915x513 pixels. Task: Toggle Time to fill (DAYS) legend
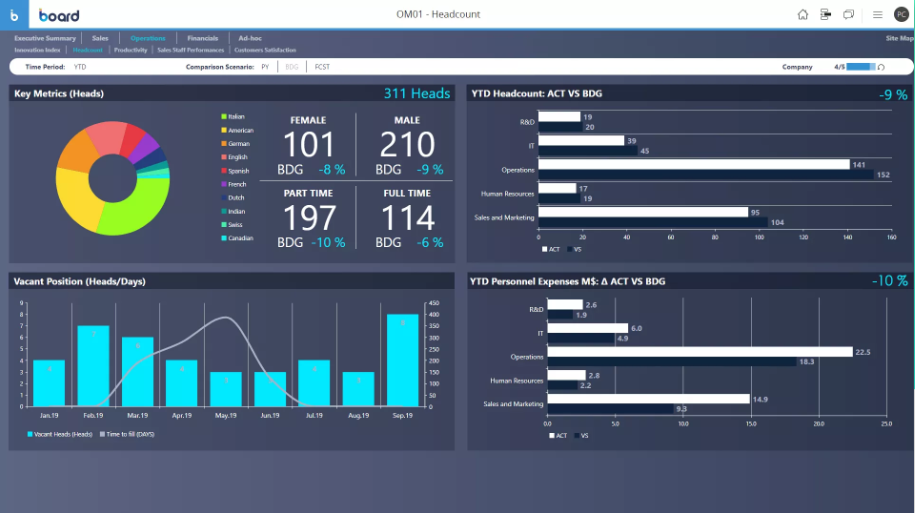tap(127, 434)
